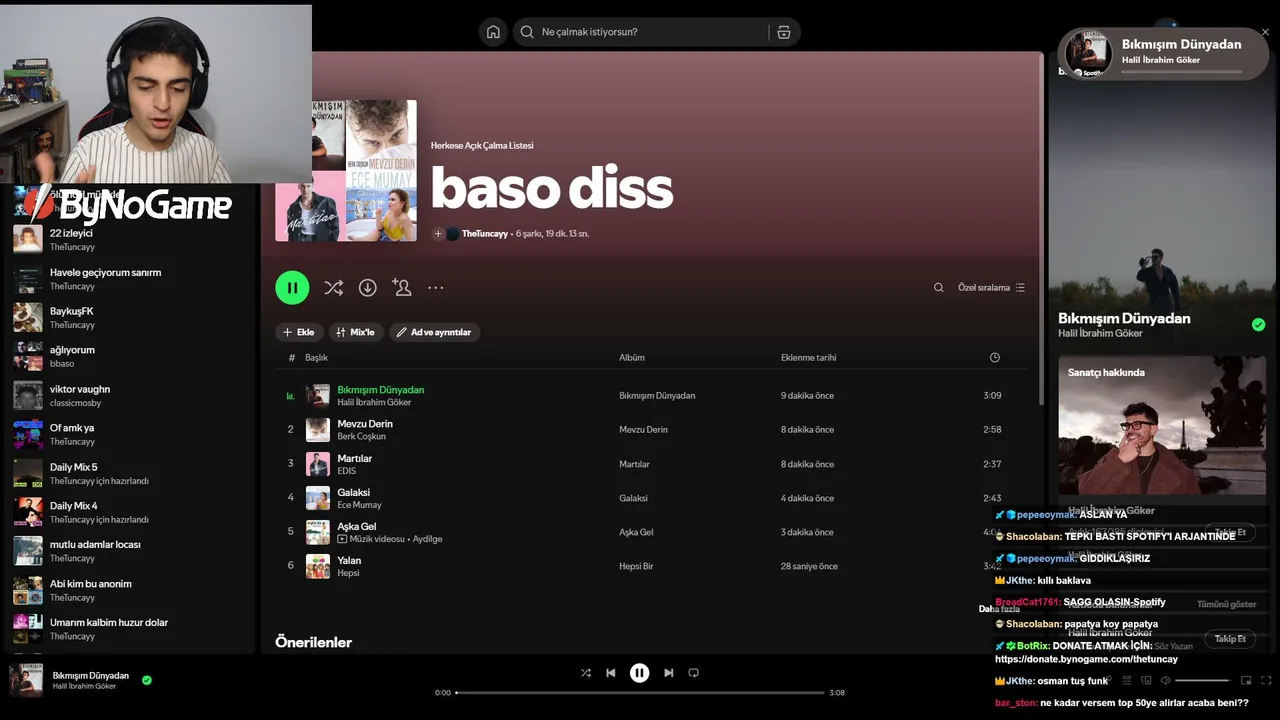The image size is (1280, 720).
Task: Open the three-dots menu for baso diss
Action: (x=436, y=288)
